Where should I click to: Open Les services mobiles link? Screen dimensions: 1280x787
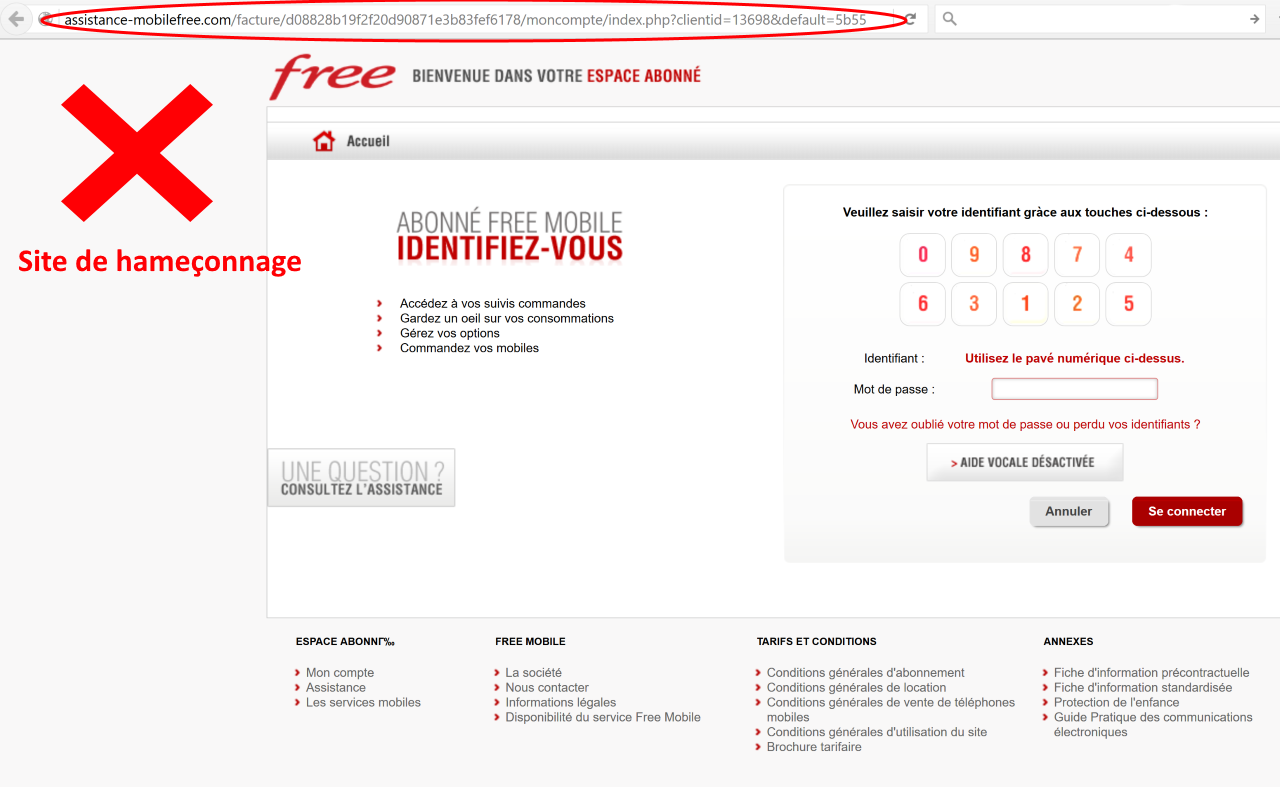coord(363,703)
